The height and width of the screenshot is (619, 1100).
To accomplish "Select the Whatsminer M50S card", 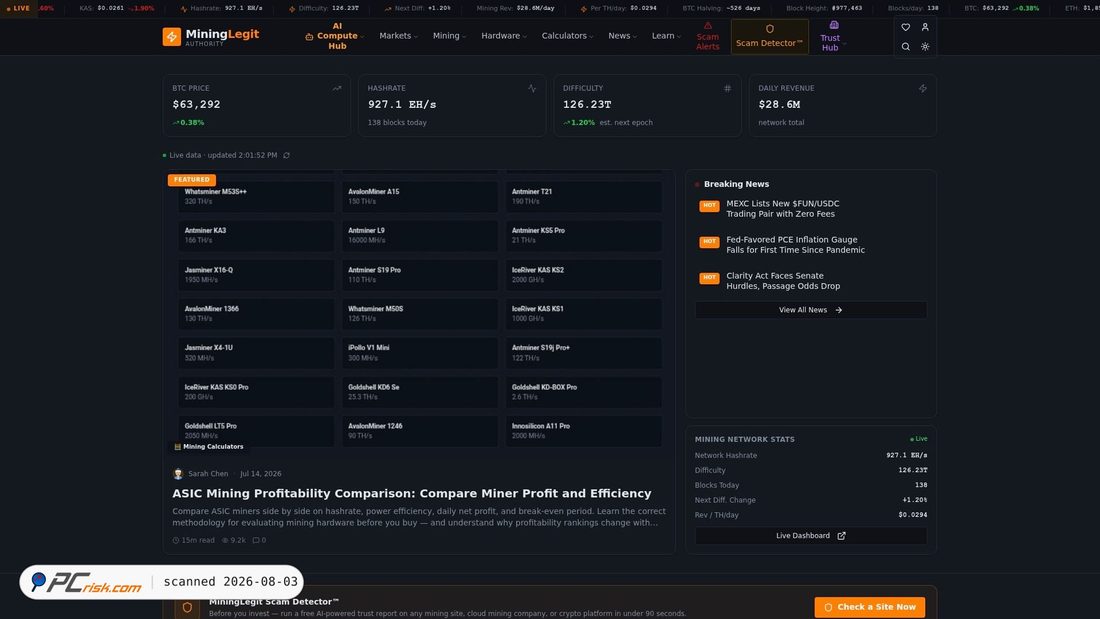I will click(x=420, y=314).
